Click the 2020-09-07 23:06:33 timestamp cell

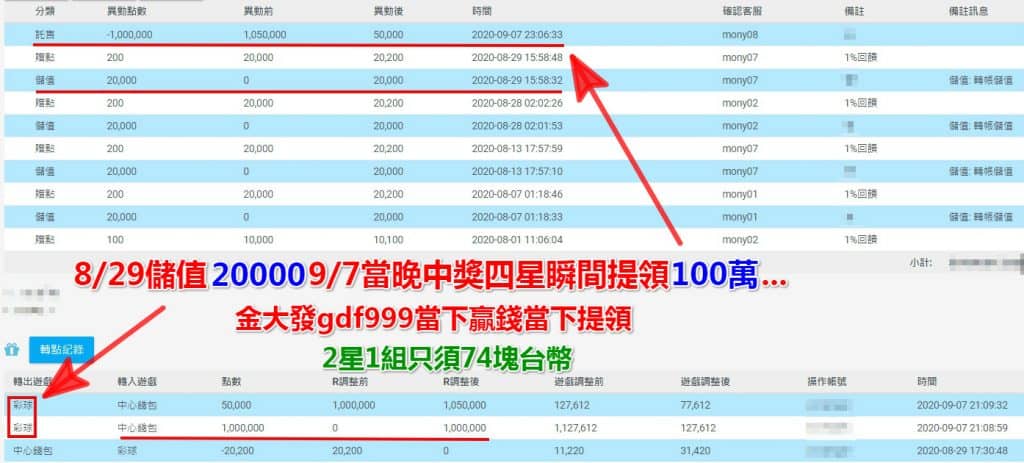pyautogui.click(x=517, y=34)
